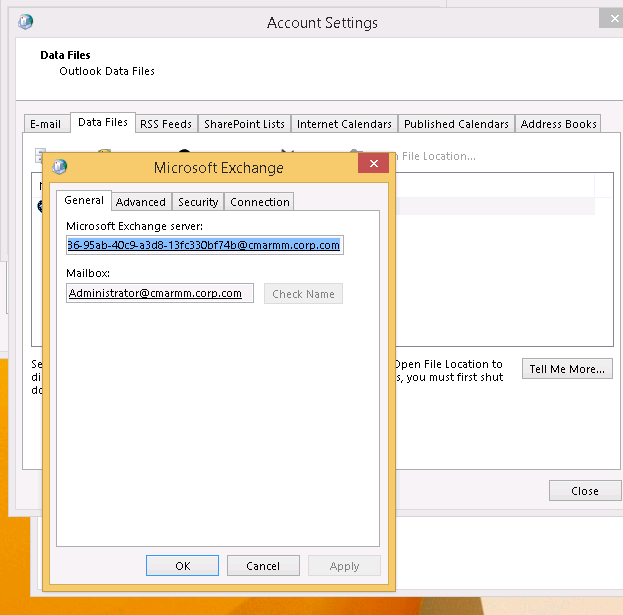Click the Microsoft Exchange dialog title icon
This screenshot has height=615, width=623.
tap(60, 167)
